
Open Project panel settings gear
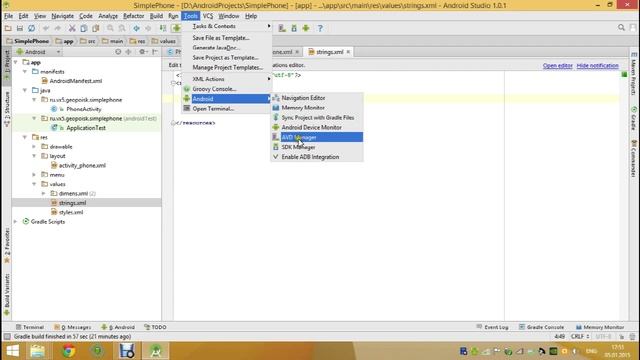(x=142, y=52)
